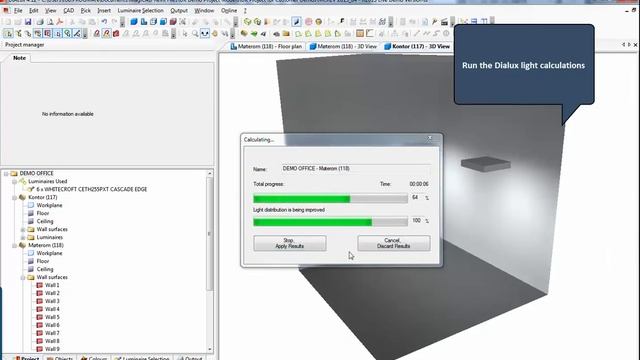The image size is (640, 360).
Task: Open the Window menu
Action: (204, 10)
